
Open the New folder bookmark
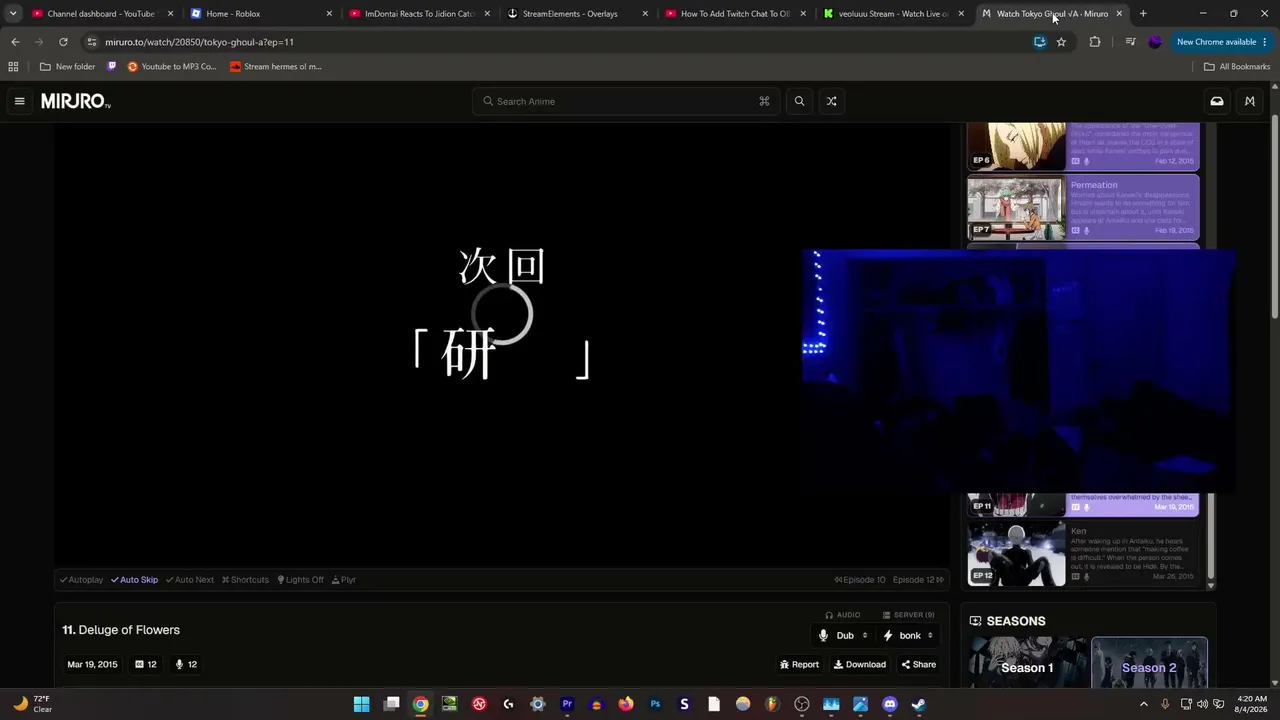pos(68,67)
